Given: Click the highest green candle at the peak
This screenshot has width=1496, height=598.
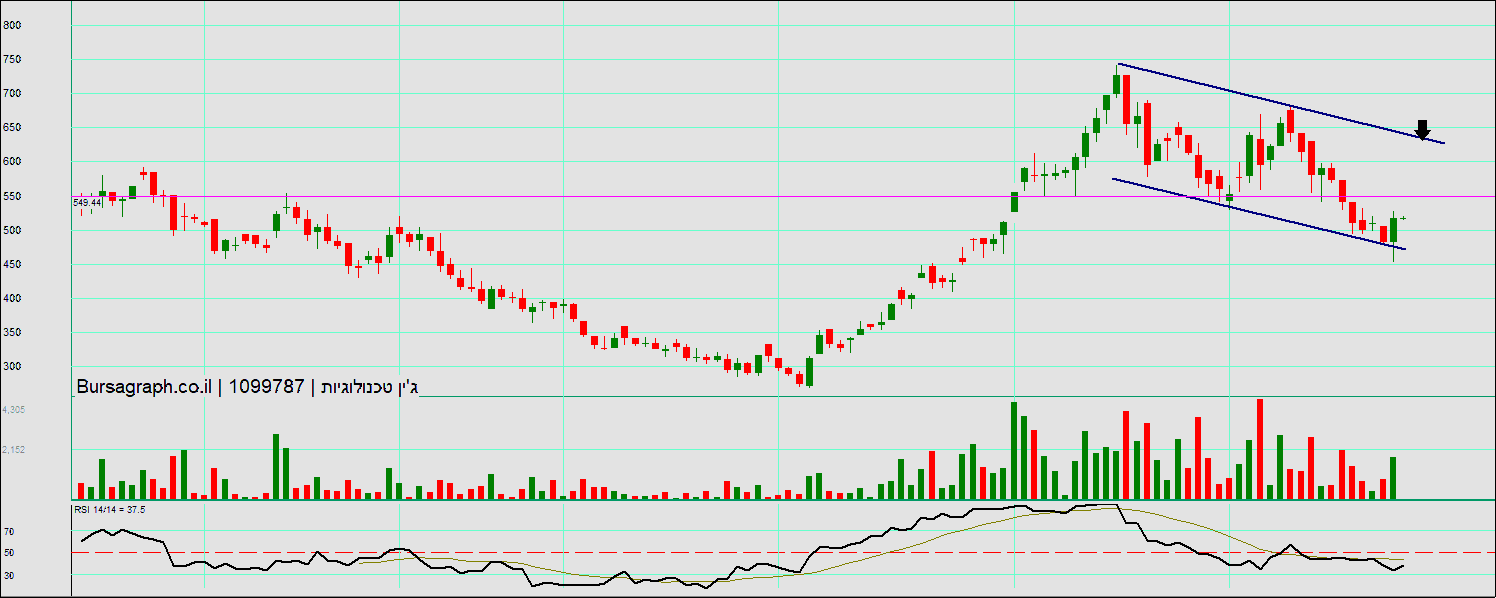Looking at the screenshot, I should [x=1116, y=84].
